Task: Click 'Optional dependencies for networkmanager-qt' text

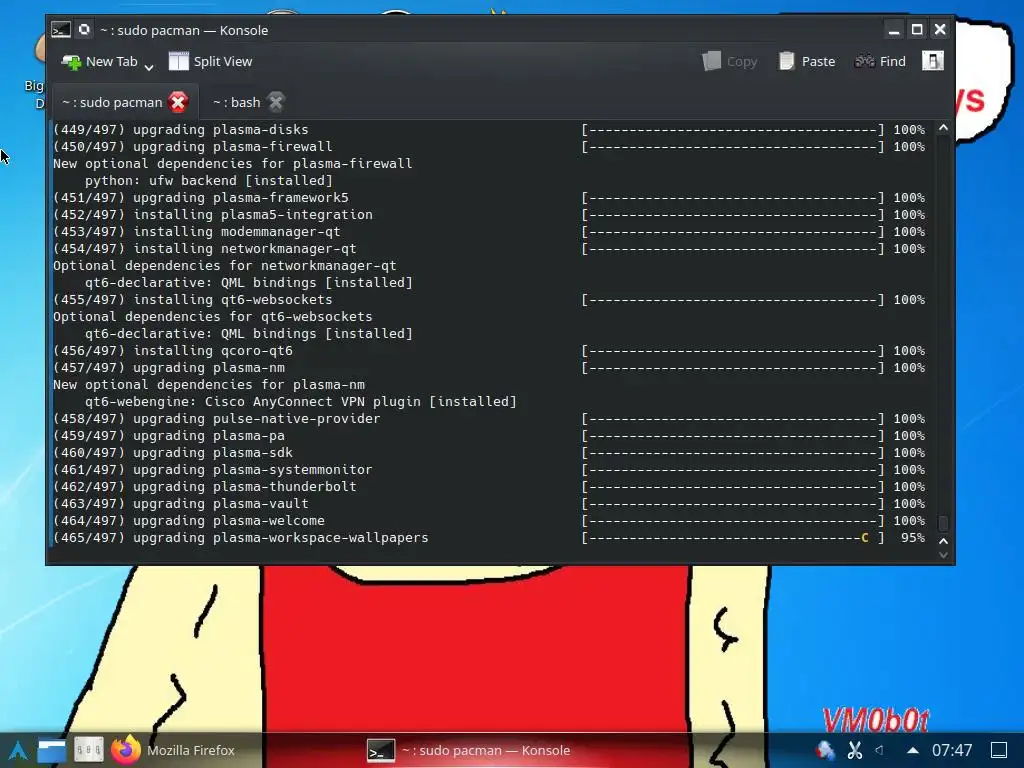Action: pyautogui.click(x=225, y=266)
